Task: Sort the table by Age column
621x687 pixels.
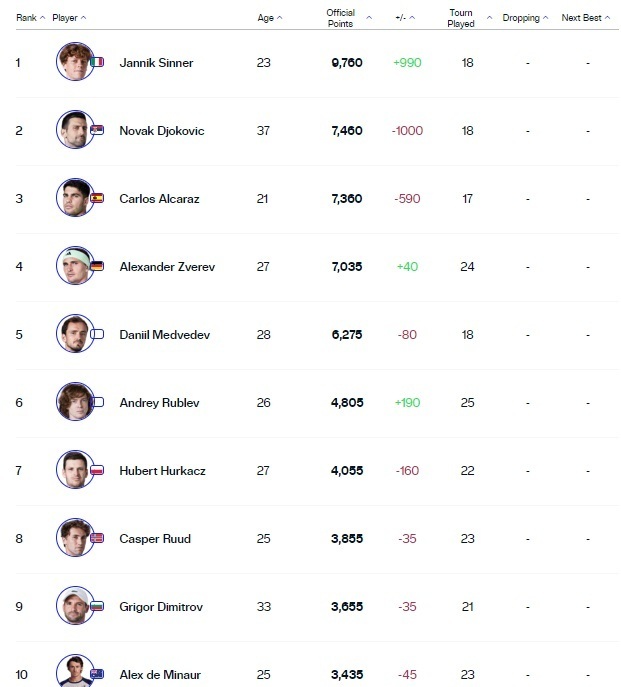Action: (269, 18)
